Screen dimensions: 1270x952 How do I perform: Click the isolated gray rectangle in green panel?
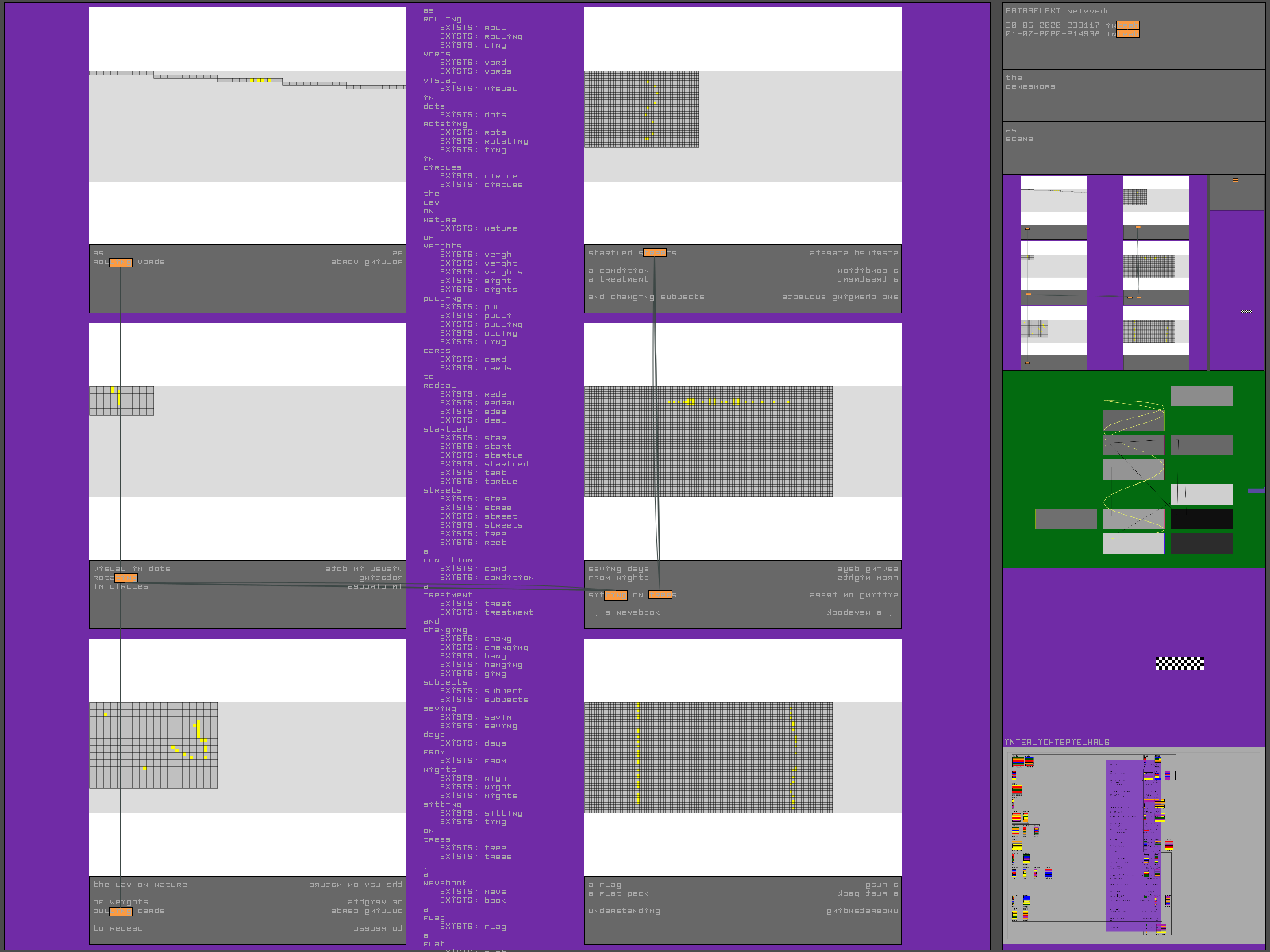coord(1065,519)
